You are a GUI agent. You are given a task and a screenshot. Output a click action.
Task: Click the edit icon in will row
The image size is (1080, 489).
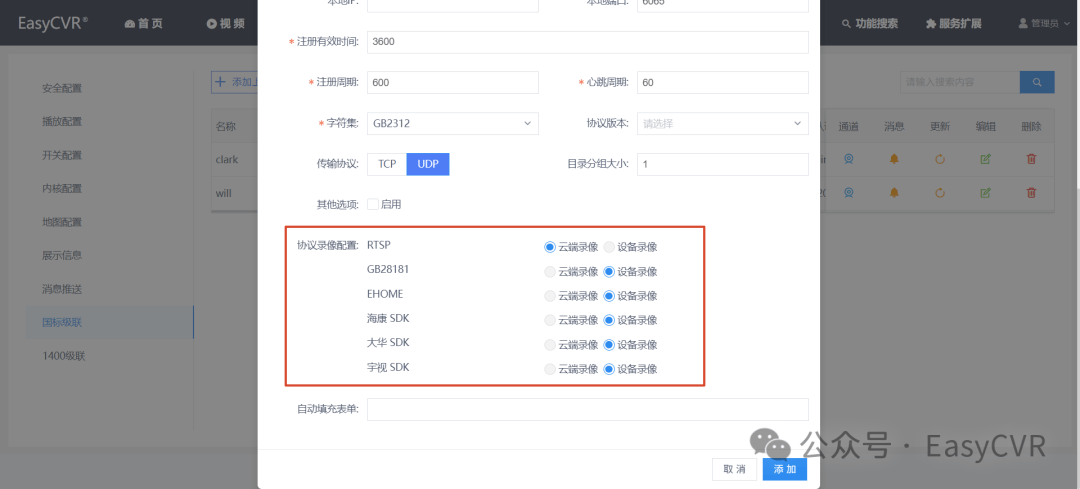pos(985,193)
